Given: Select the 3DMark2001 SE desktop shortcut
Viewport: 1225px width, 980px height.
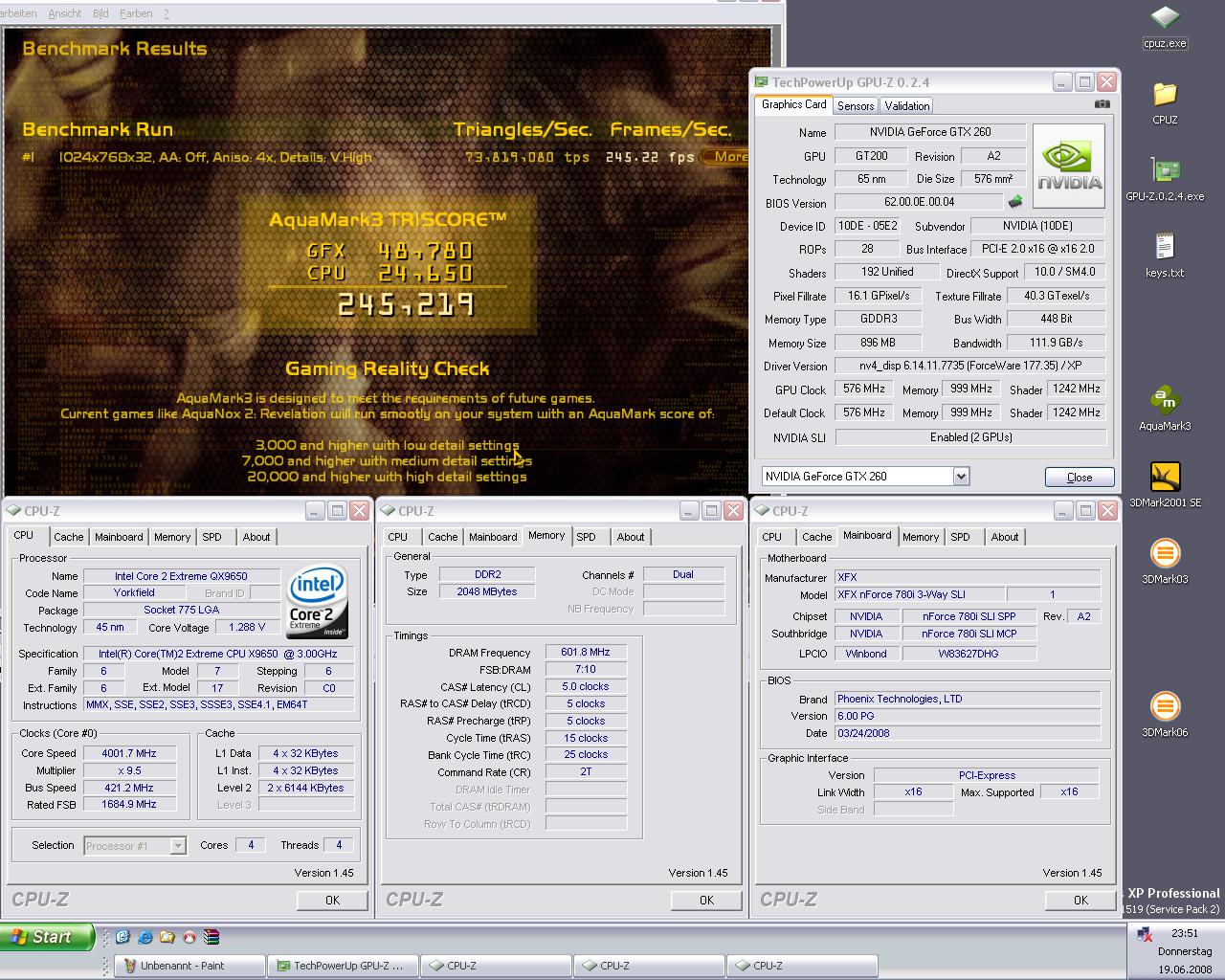Looking at the screenshot, I should pyautogui.click(x=1165, y=485).
